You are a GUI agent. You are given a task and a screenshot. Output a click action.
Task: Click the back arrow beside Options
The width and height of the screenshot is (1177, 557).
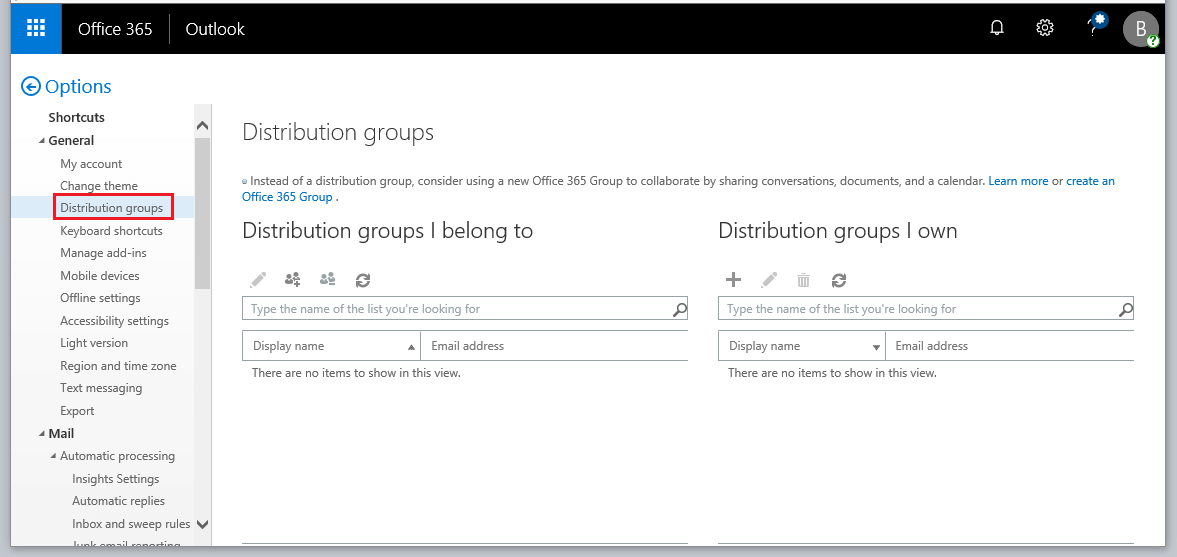(x=31, y=87)
